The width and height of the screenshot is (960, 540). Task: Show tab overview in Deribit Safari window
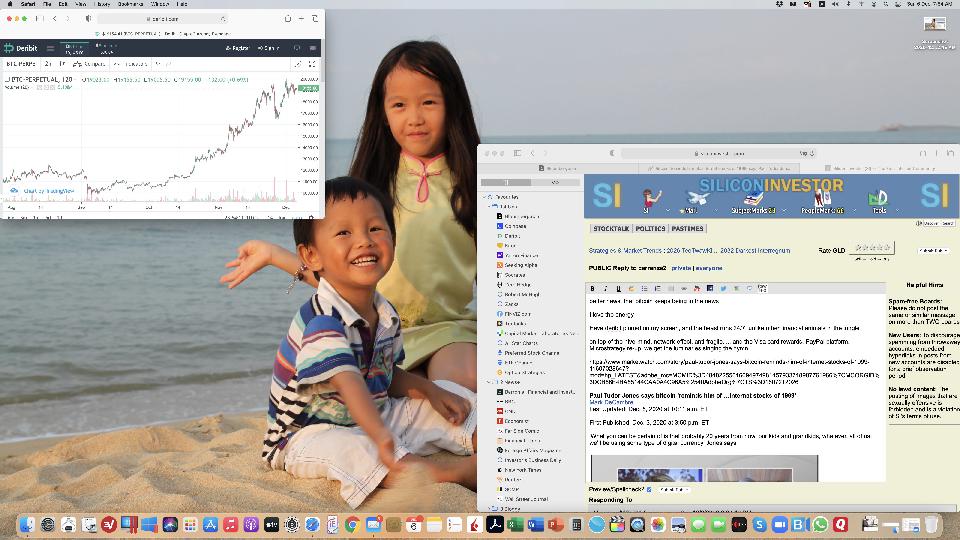click(x=315, y=19)
